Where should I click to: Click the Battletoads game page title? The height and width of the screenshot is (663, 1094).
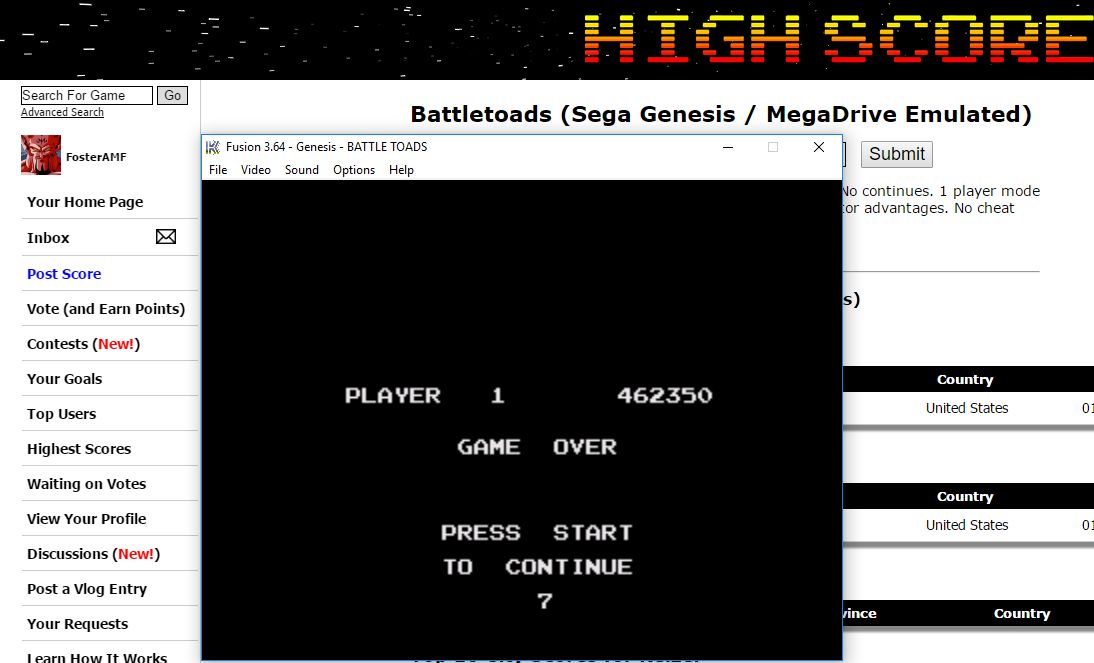[721, 114]
